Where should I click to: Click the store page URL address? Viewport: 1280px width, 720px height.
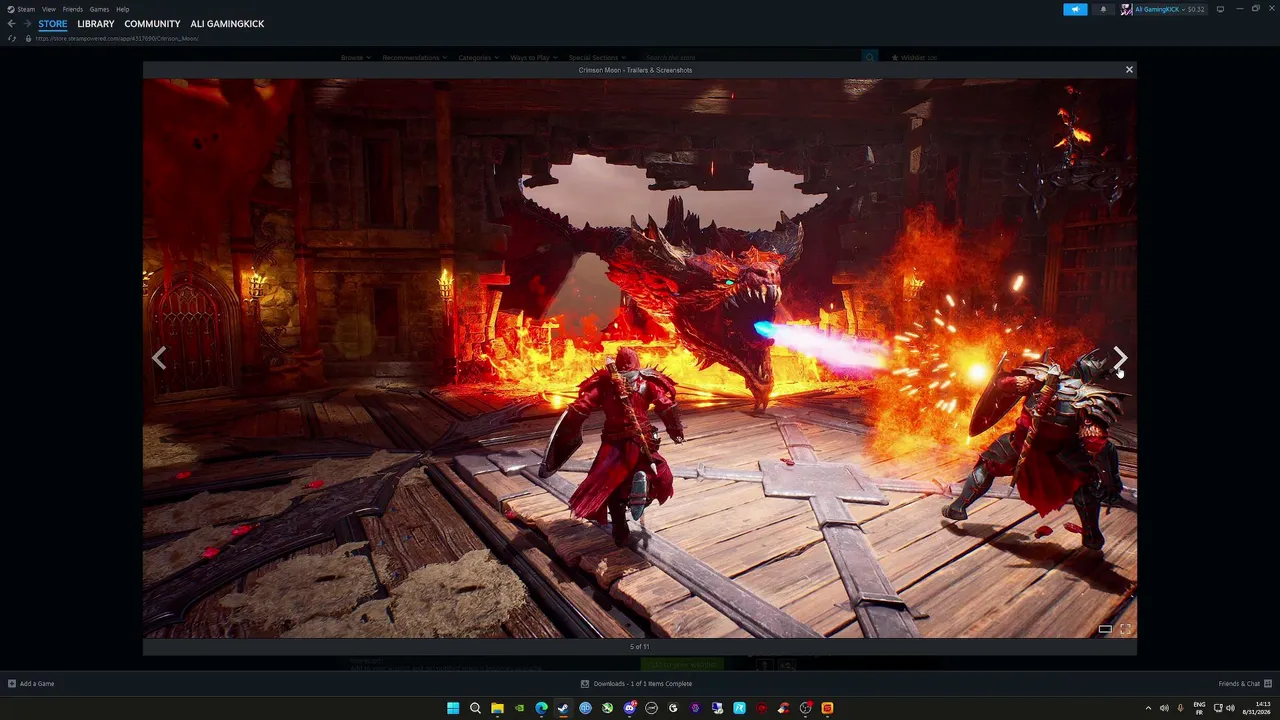(117, 38)
